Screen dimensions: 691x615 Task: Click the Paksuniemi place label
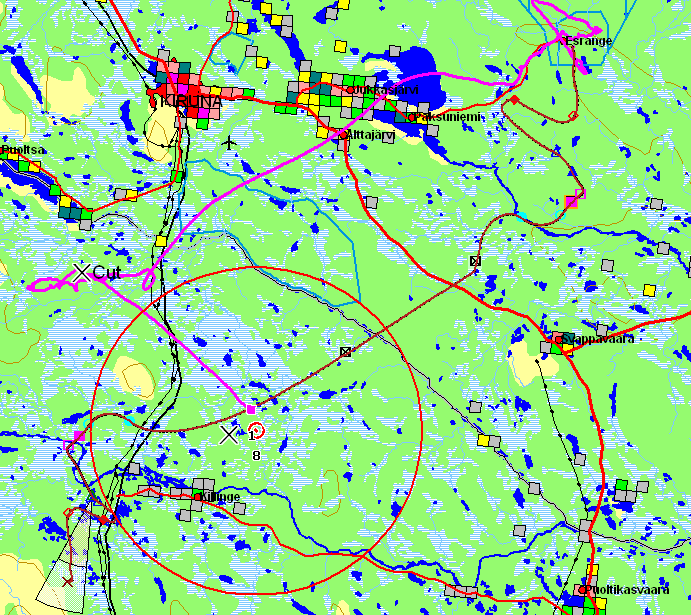tap(448, 117)
